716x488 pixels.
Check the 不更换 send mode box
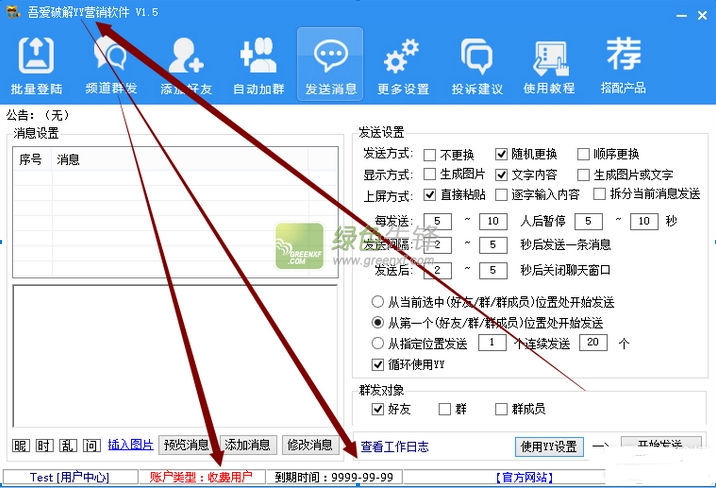(x=429, y=155)
